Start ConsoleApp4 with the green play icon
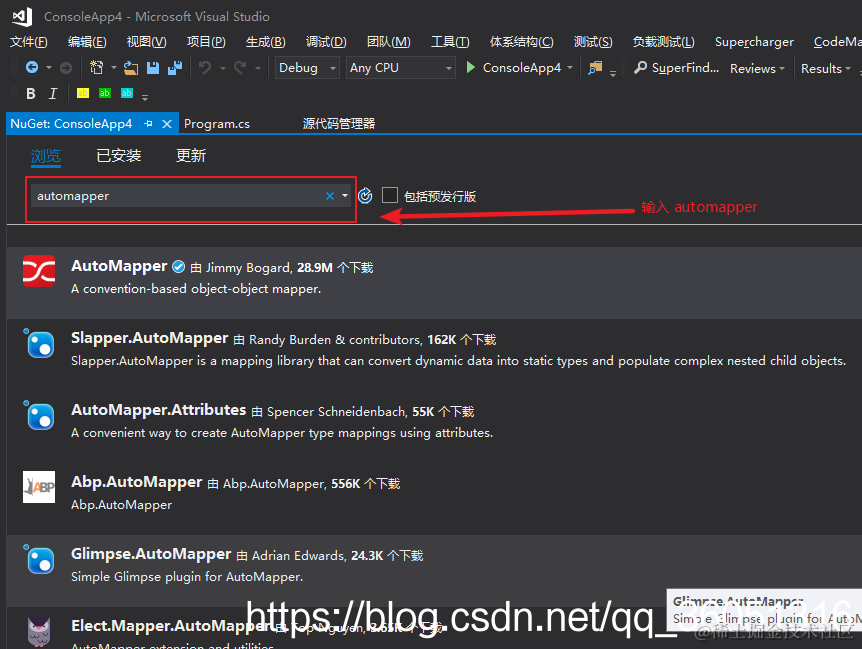The image size is (862, 649). coord(471,68)
